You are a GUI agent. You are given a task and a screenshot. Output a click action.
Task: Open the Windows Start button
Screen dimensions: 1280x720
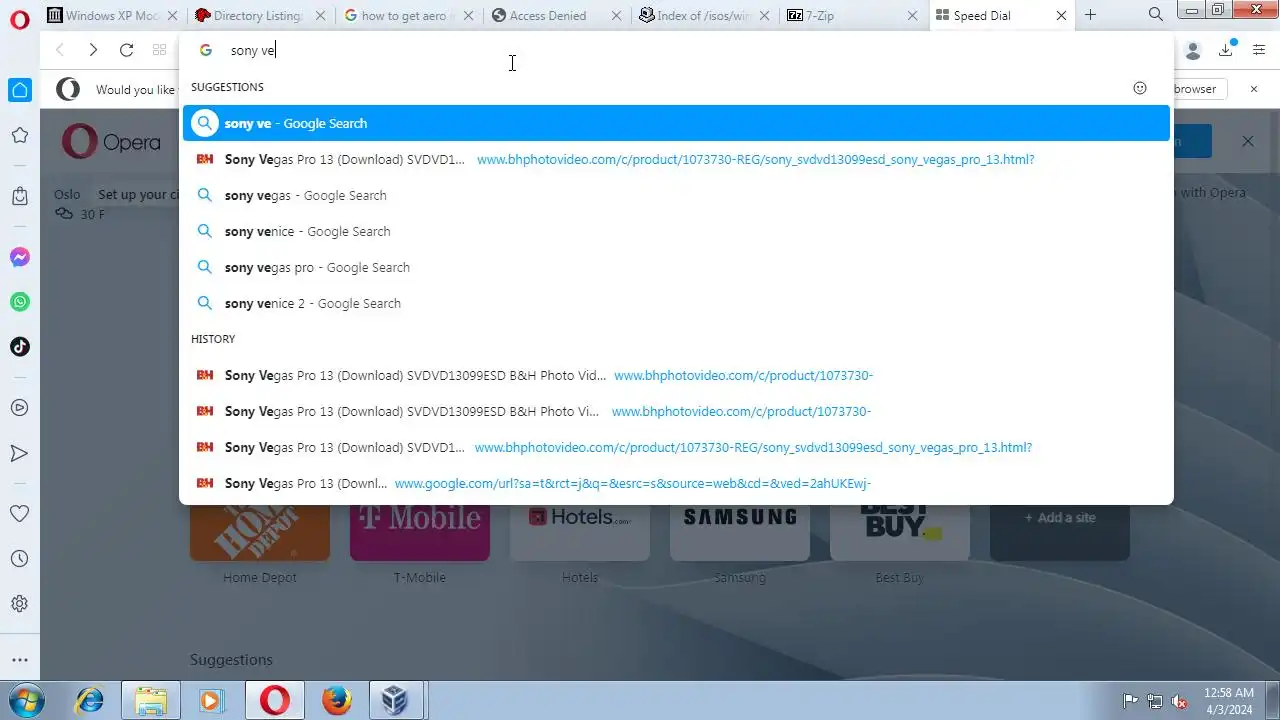point(27,700)
